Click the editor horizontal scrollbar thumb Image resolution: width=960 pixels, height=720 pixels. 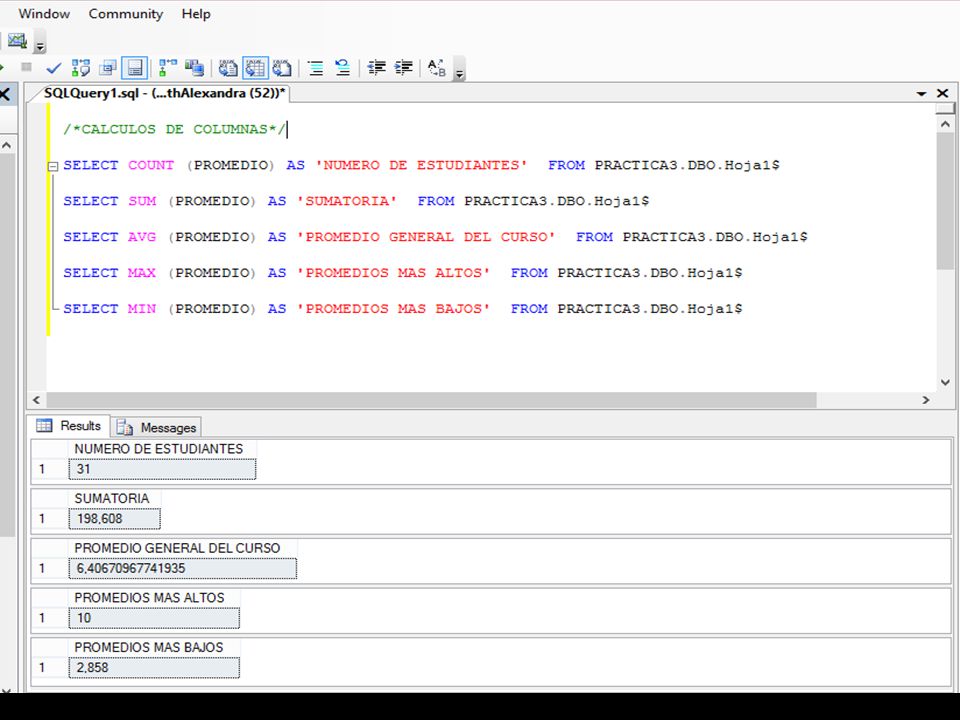(x=432, y=400)
